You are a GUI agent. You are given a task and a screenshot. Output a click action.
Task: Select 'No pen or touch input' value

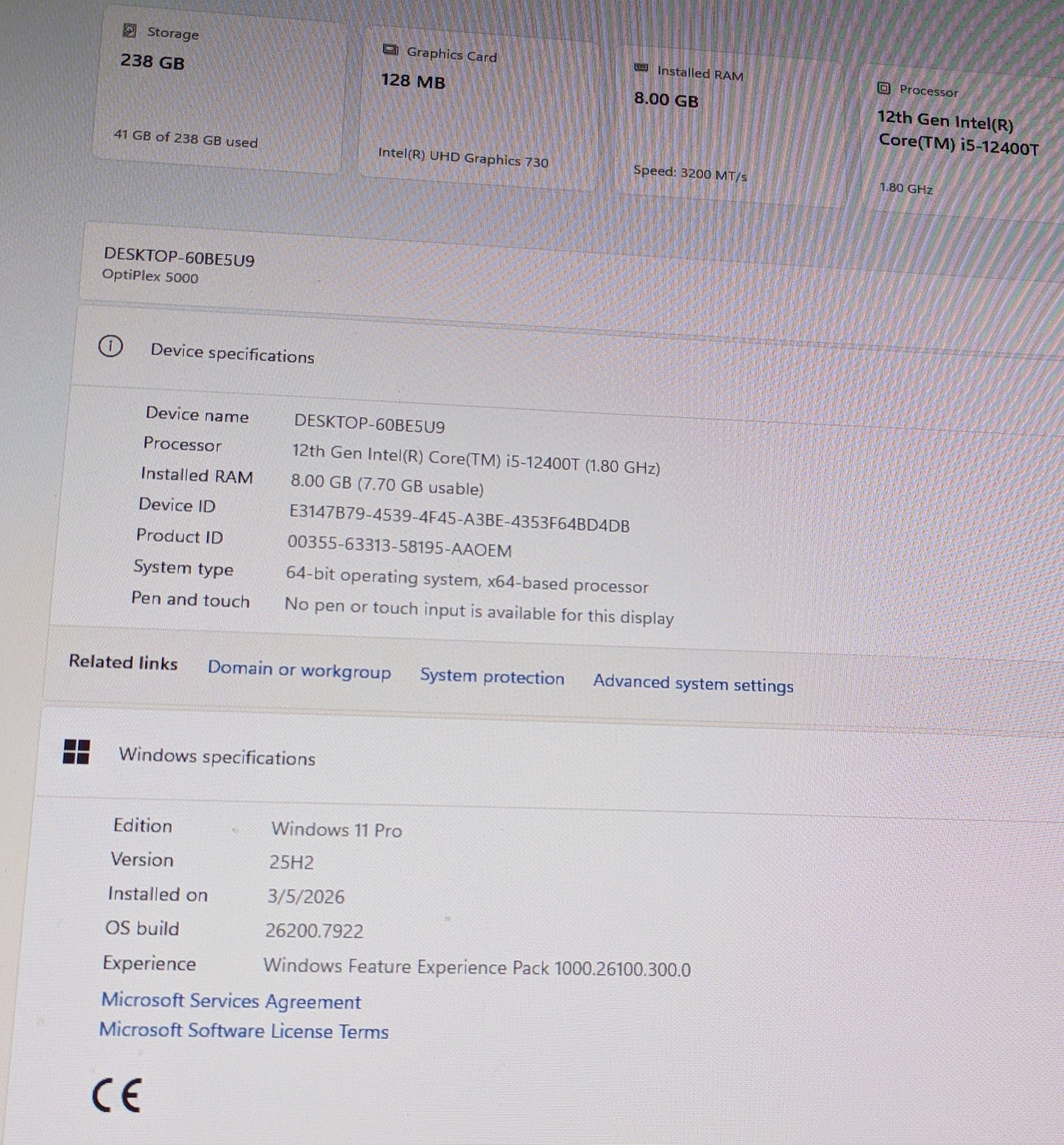tap(479, 611)
